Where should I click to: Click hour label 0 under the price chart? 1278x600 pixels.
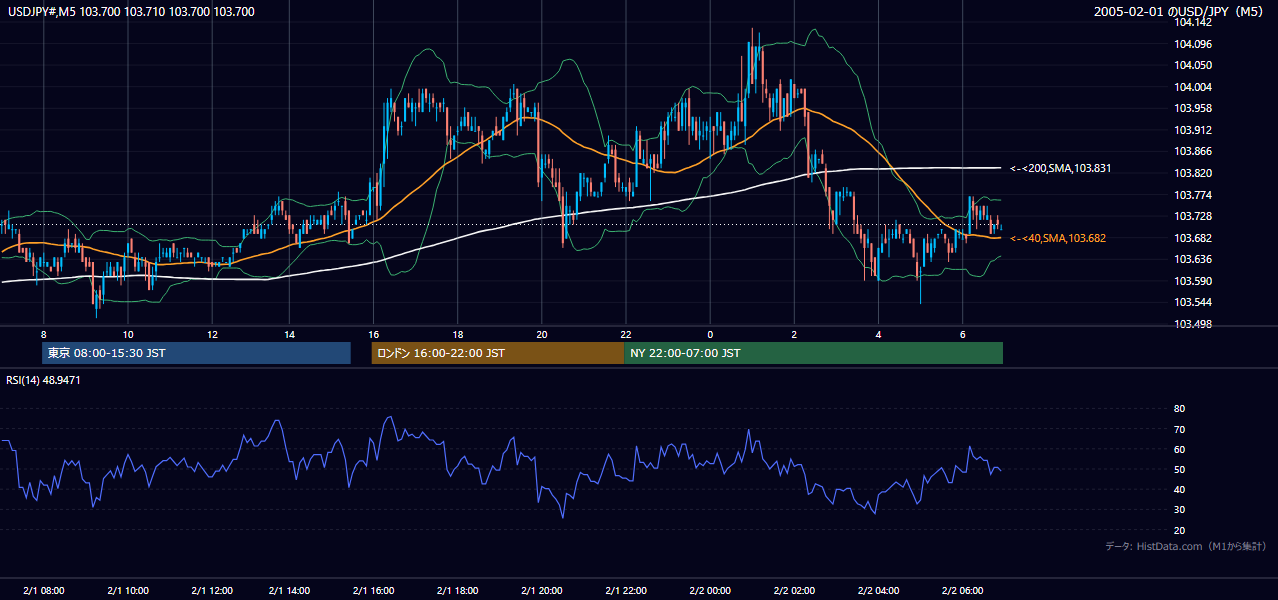pyautogui.click(x=709, y=334)
